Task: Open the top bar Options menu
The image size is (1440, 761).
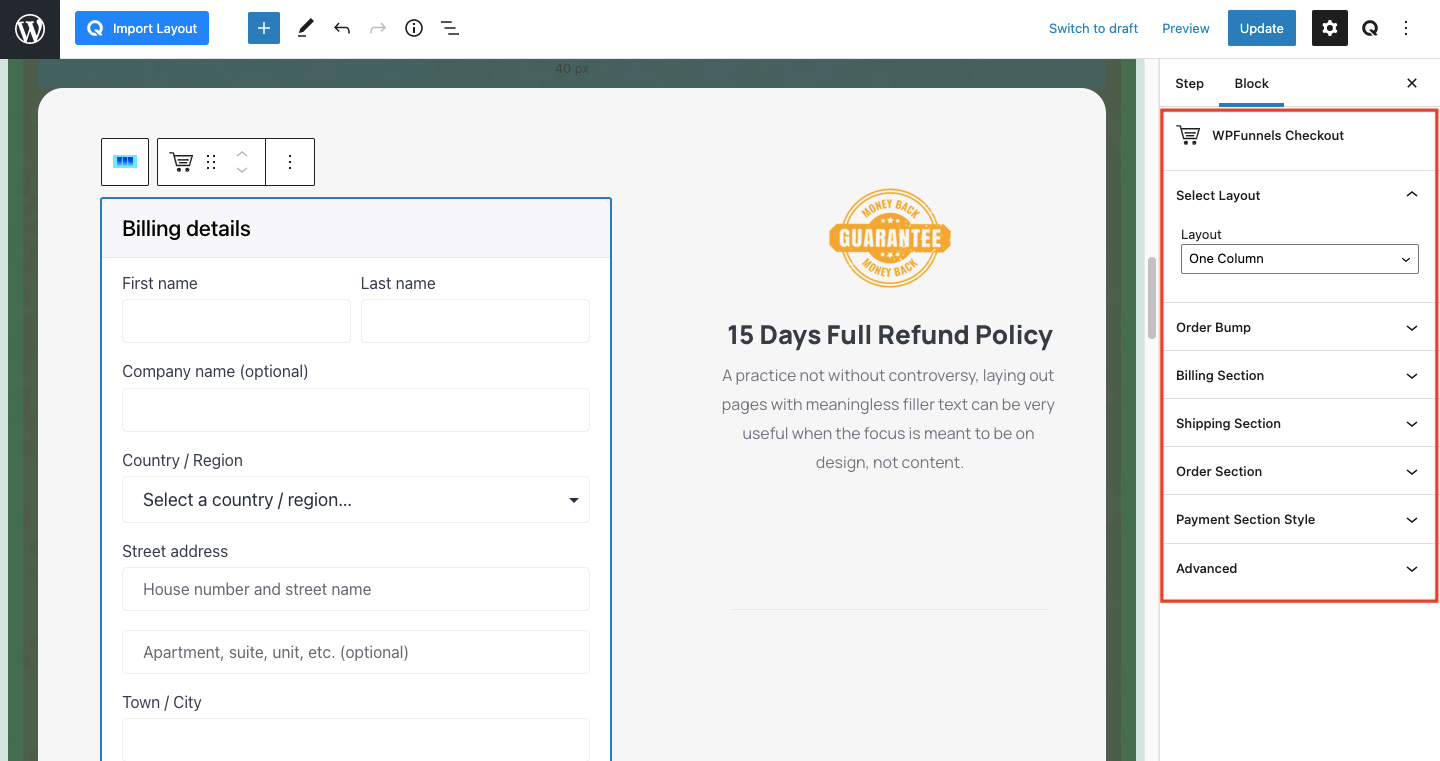Action: click(1406, 28)
